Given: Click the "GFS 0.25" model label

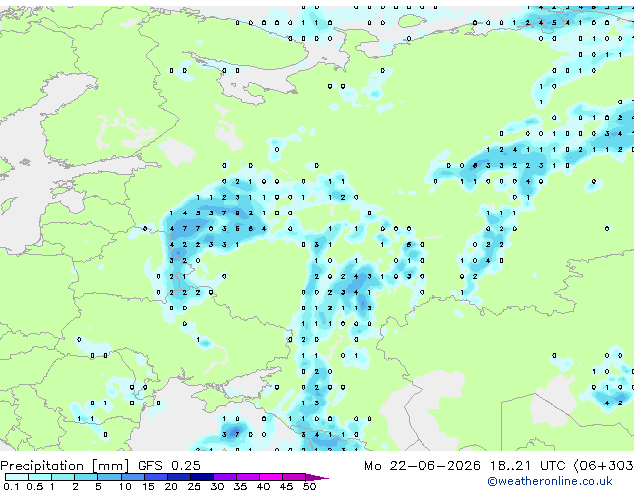Looking at the screenshot, I should point(169,466).
